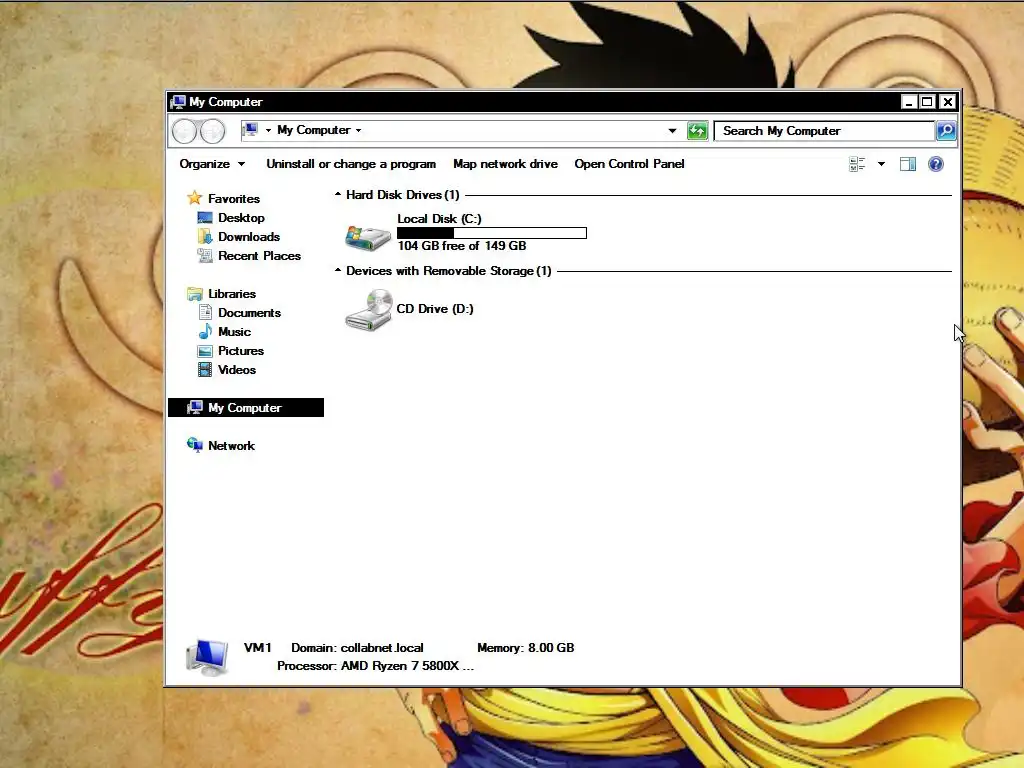Select Network label in navigation pane
1024x768 pixels.
click(x=231, y=445)
